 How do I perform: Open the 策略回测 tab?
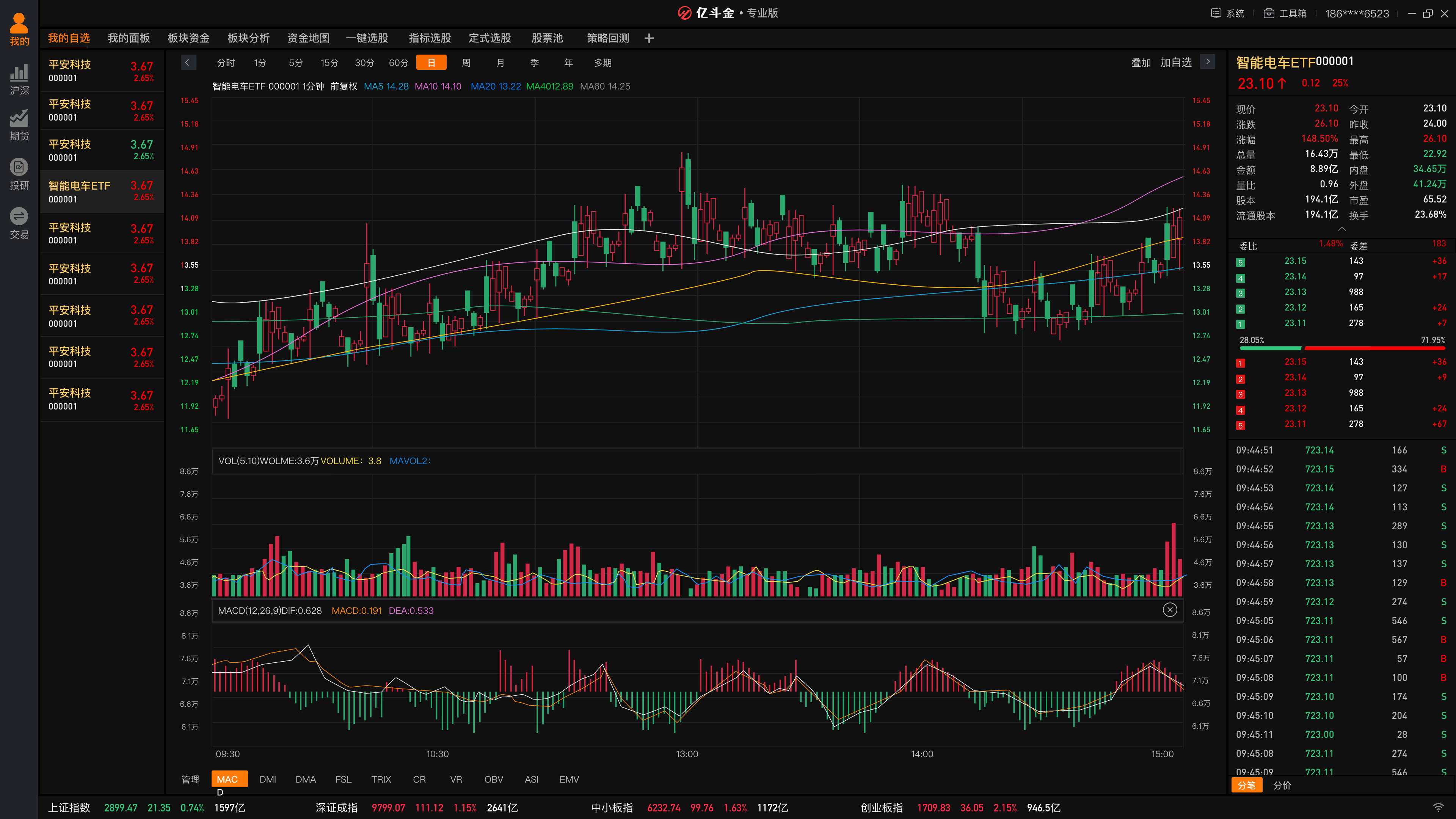pos(608,38)
